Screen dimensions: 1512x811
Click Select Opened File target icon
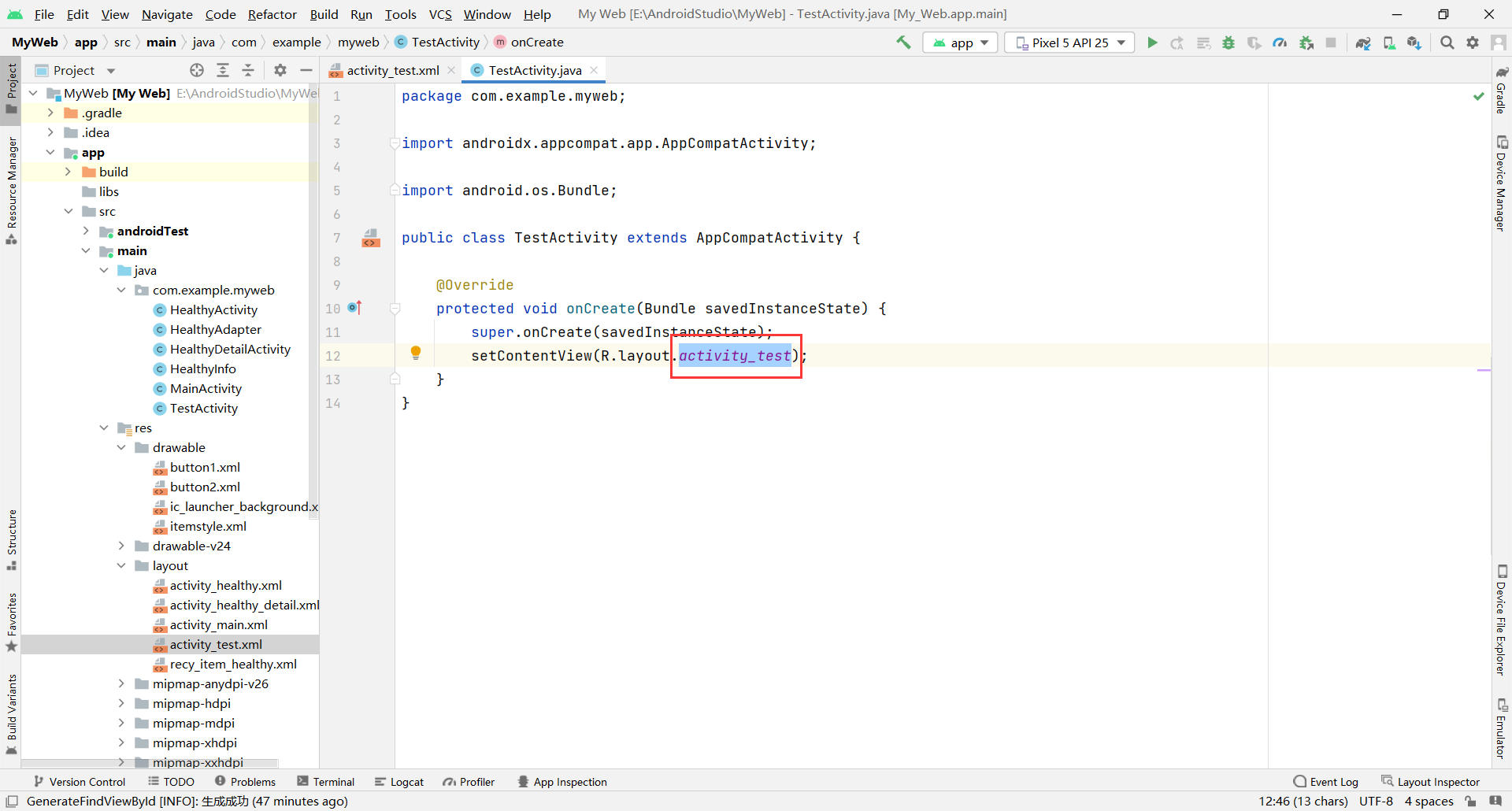point(197,70)
